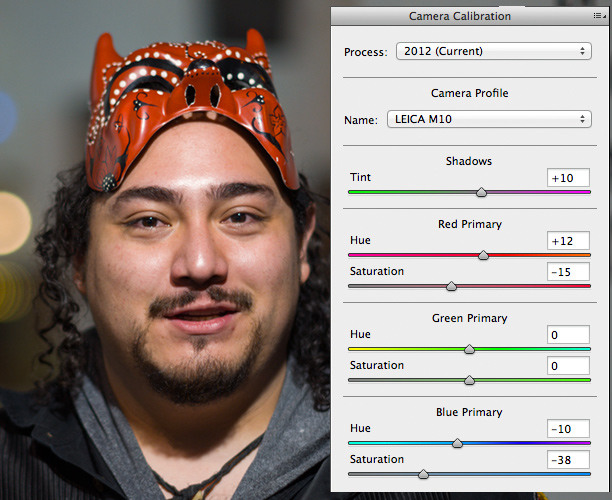The height and width of the screenshot is (500, 612).
Task: Select the Green Primary Saturation value box
Action: coord(568,366)
